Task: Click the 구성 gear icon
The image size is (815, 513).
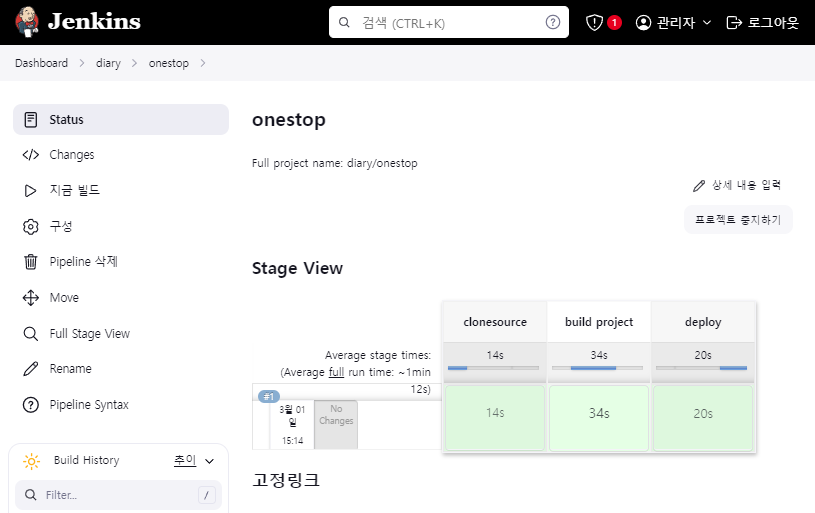Action: [x=31, y=227]
